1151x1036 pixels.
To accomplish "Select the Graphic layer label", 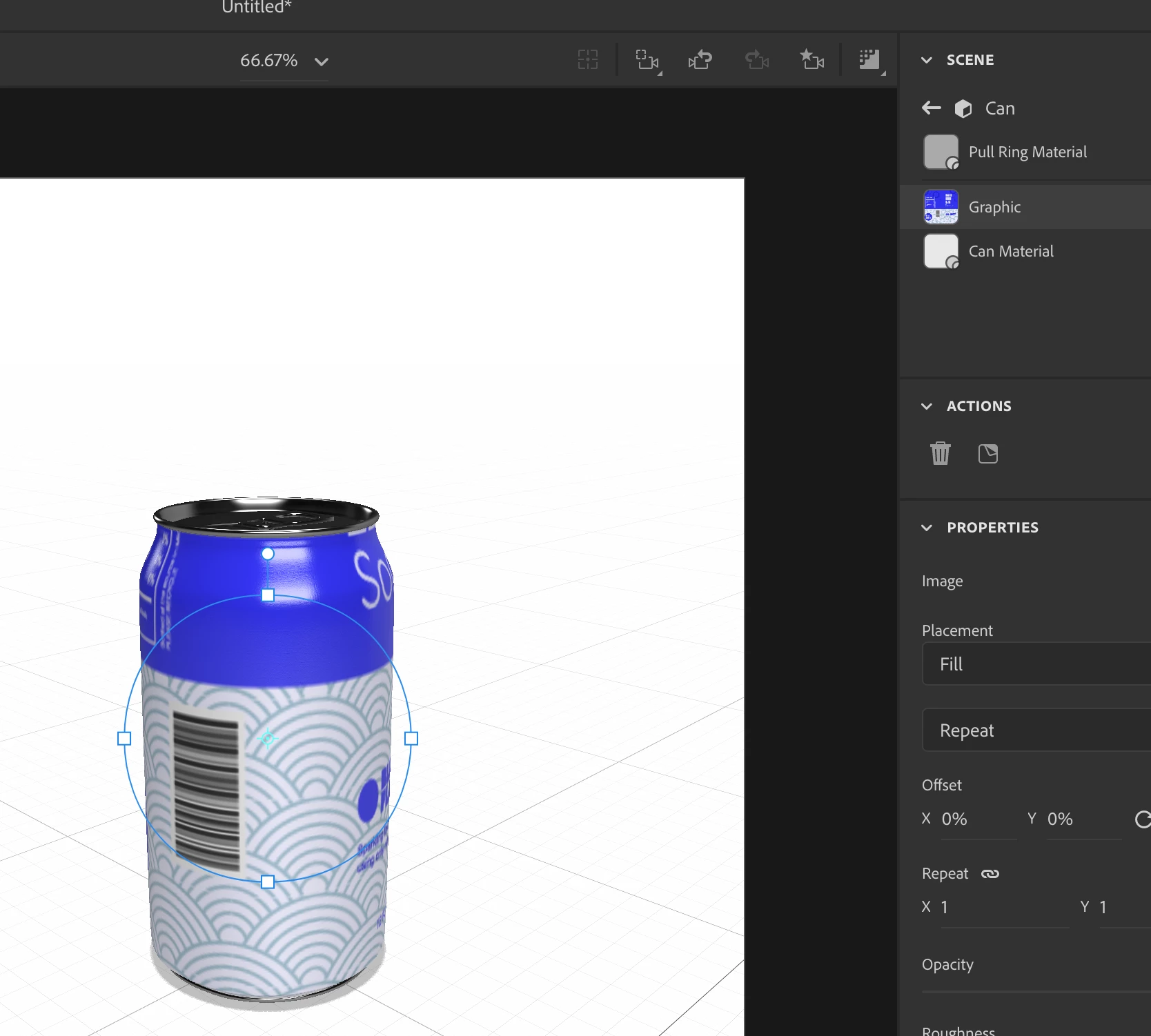I will pos(994,207).
